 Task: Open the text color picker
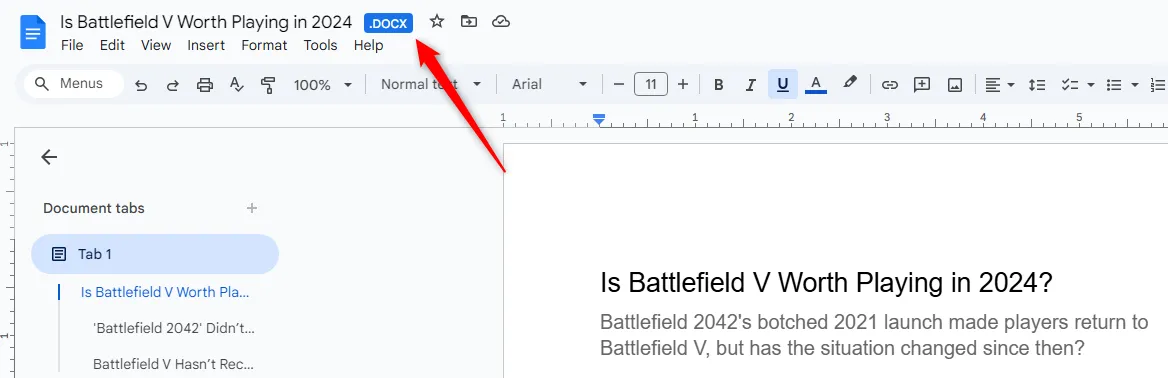[x=816, y=84]
